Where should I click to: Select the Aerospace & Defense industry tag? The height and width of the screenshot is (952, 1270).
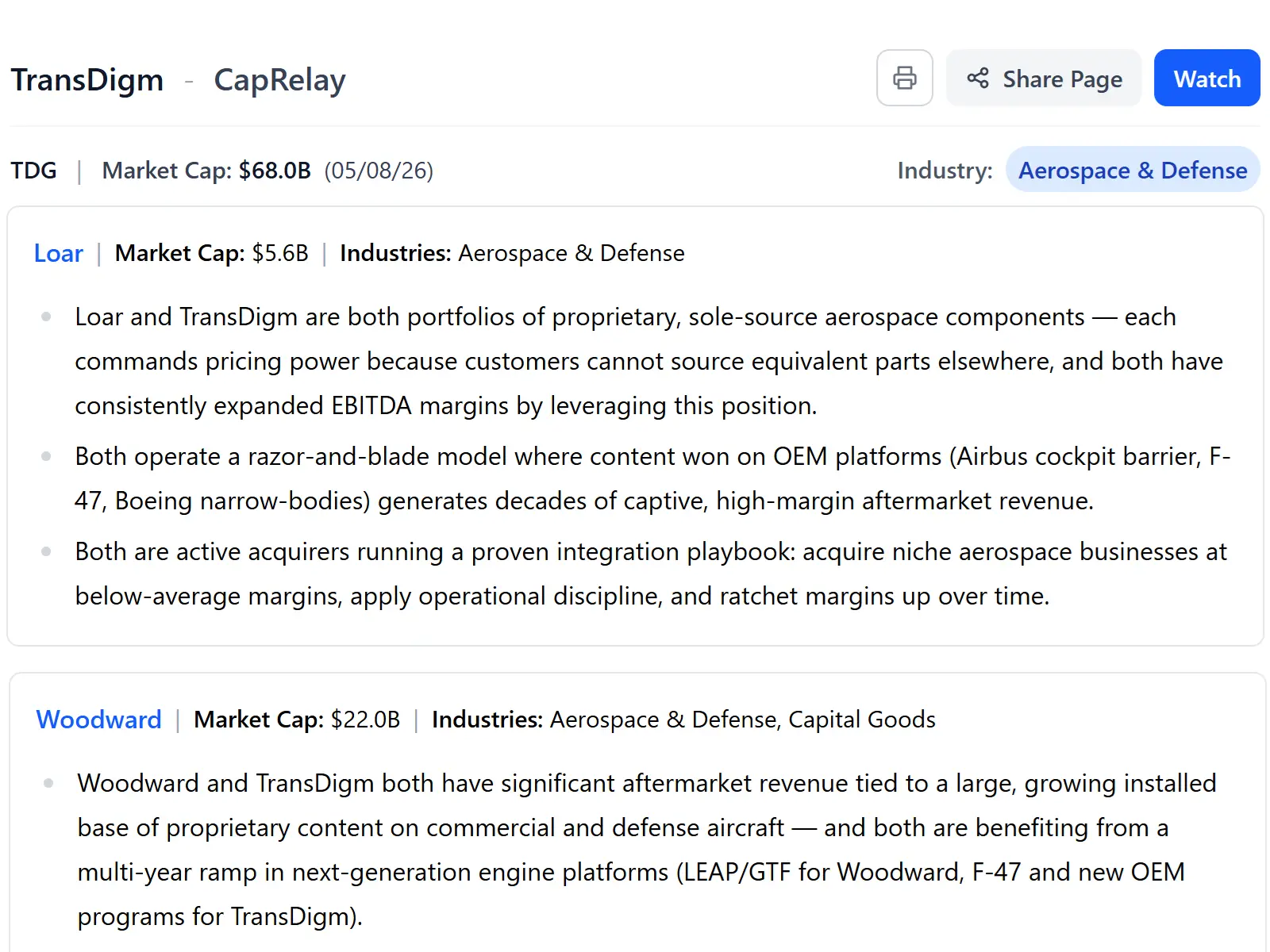tap(1133, 170)
